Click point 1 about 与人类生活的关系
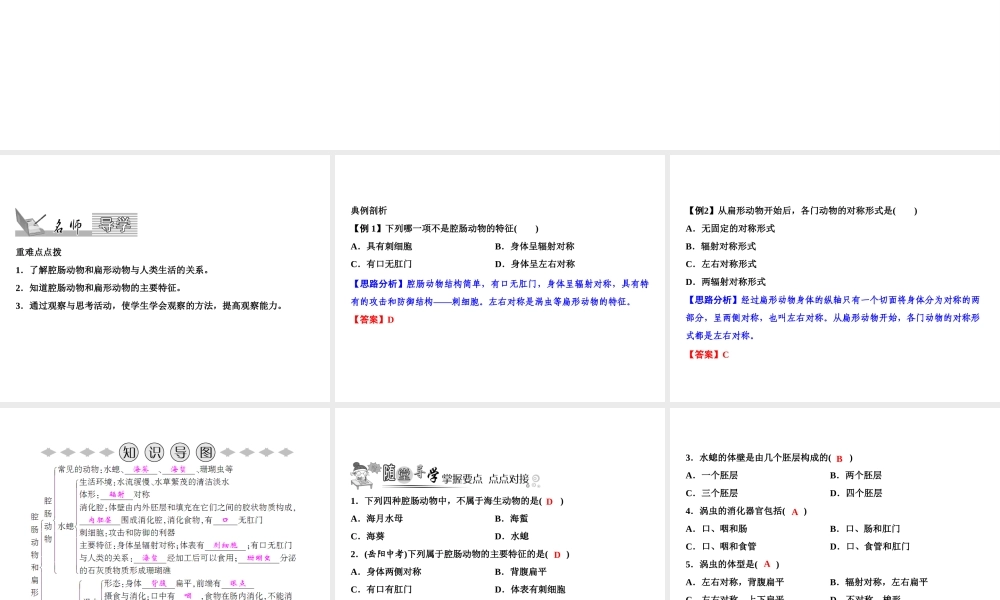Screen dimensions: 1000x600 [113, 270]
